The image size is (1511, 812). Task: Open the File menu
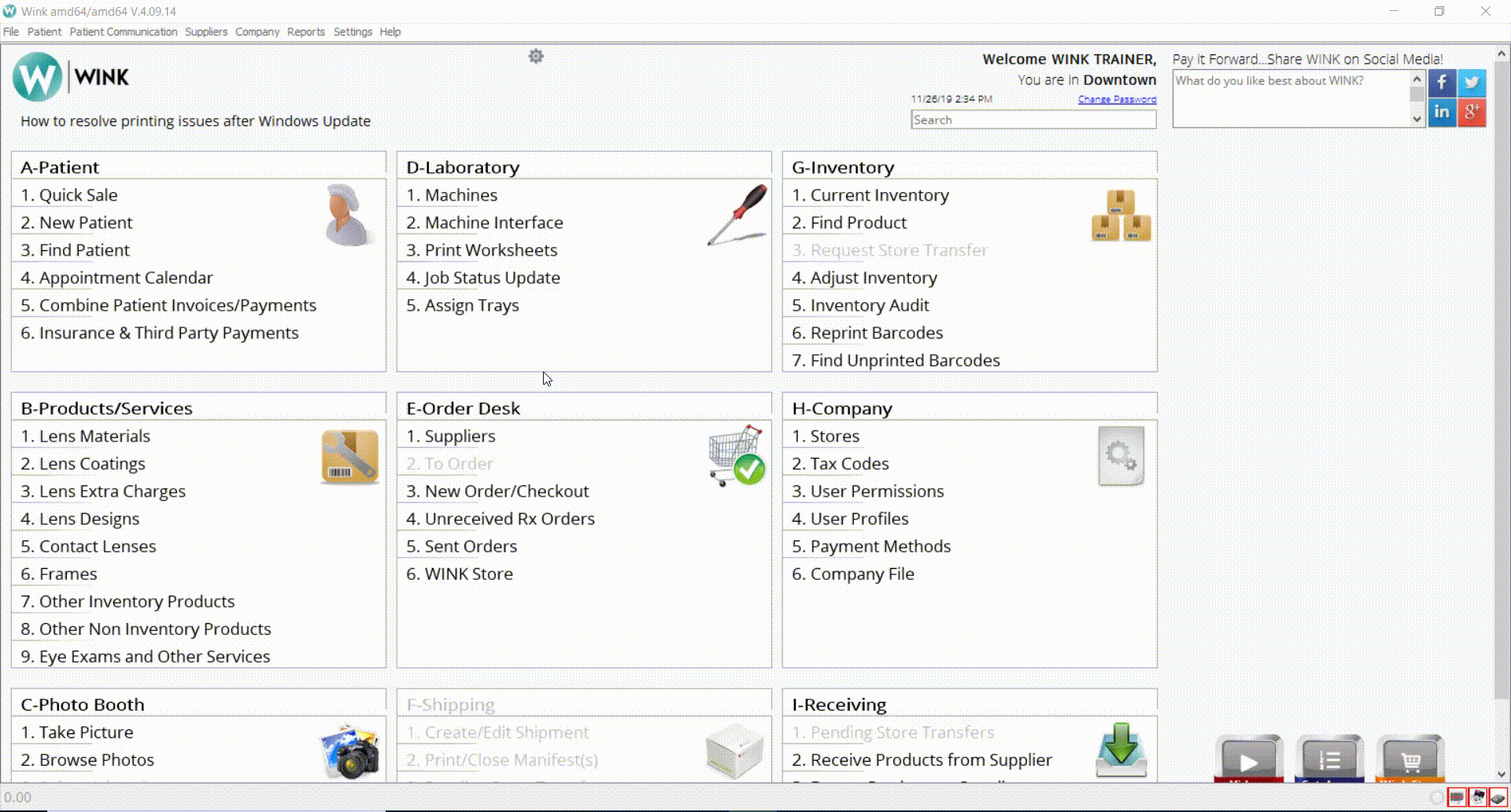coord(11,31)
